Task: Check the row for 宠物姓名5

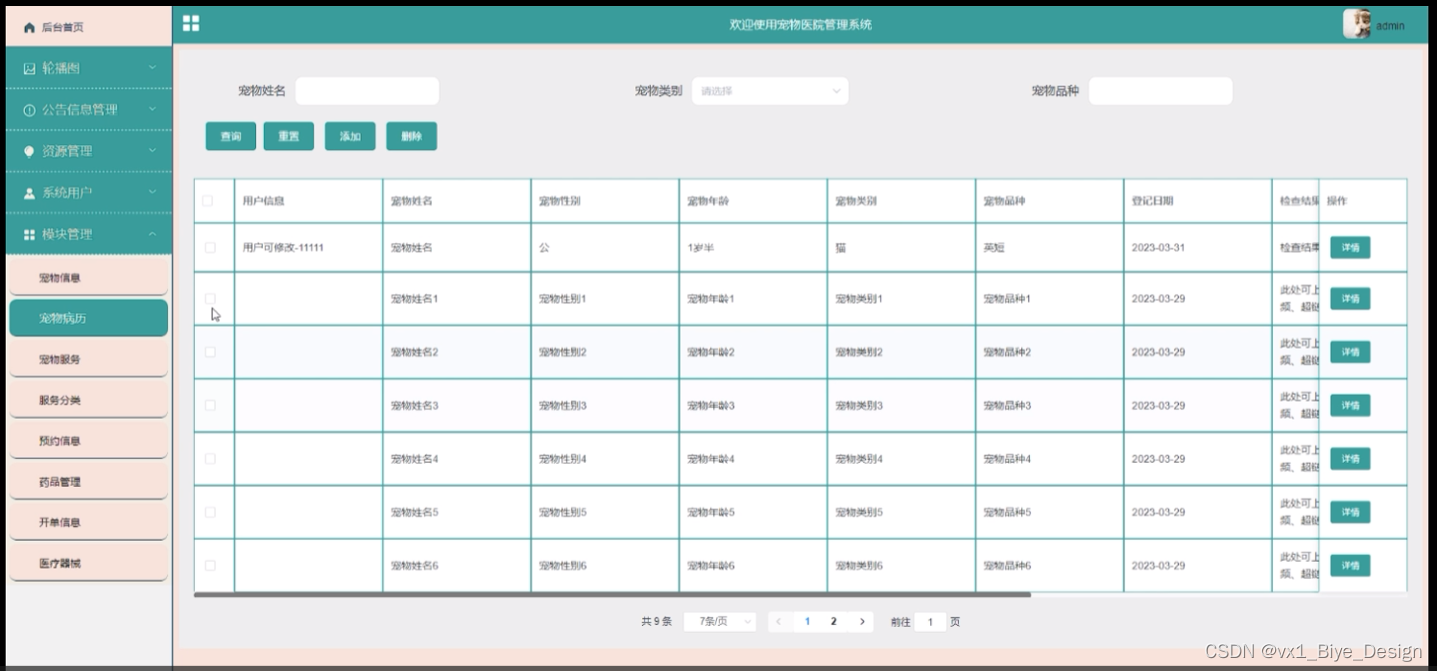Action: click(210, 512)
